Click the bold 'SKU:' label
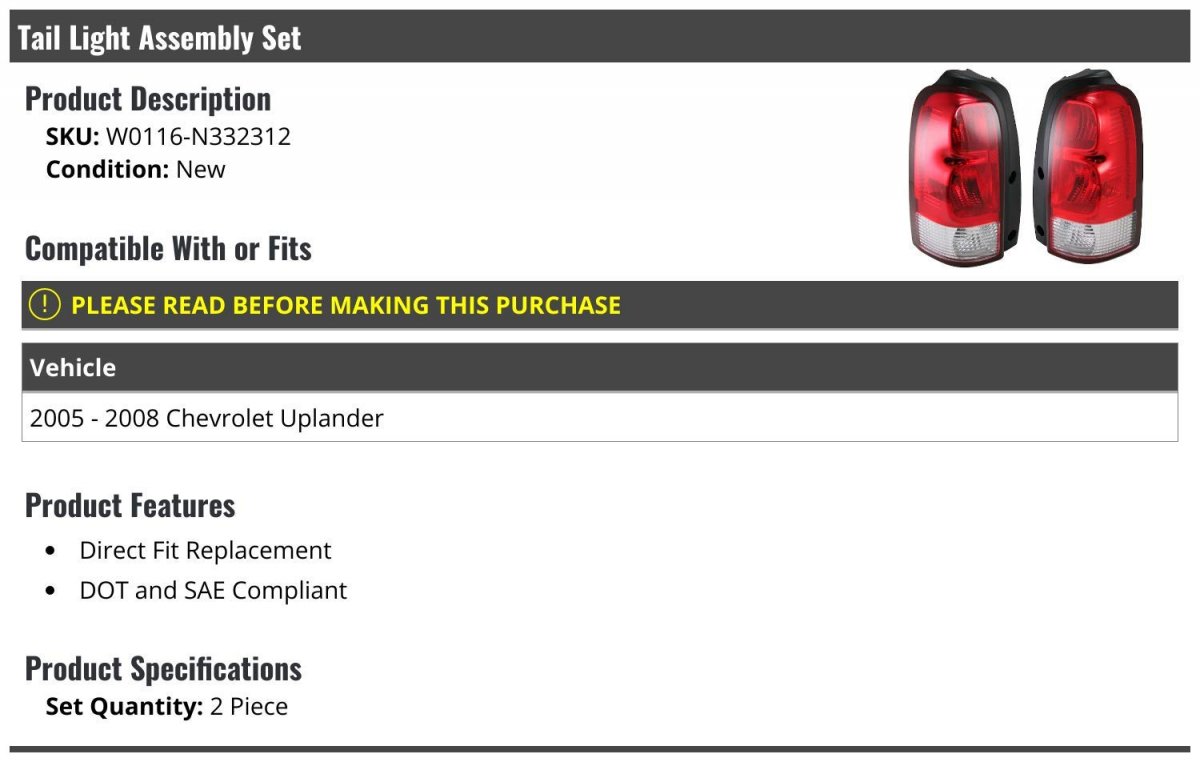The height and width of the screenshot is (762, 1200). (x=72, y=137)
